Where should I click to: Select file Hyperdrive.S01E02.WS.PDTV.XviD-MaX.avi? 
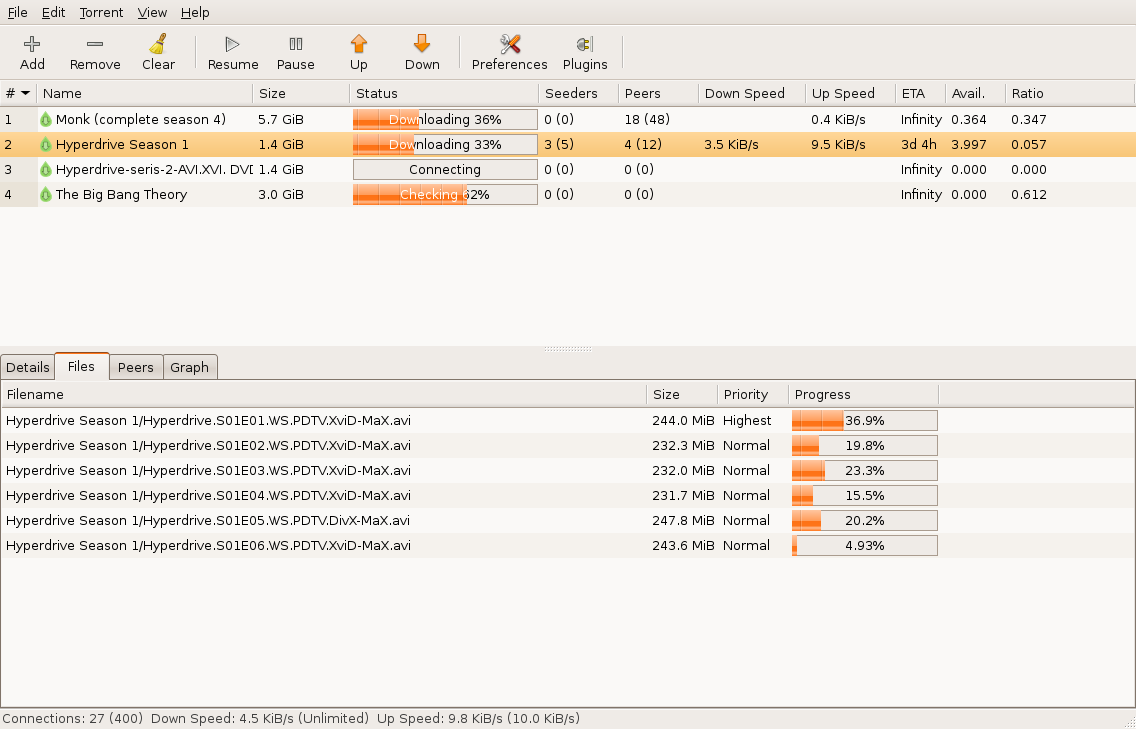pos(208,446)
